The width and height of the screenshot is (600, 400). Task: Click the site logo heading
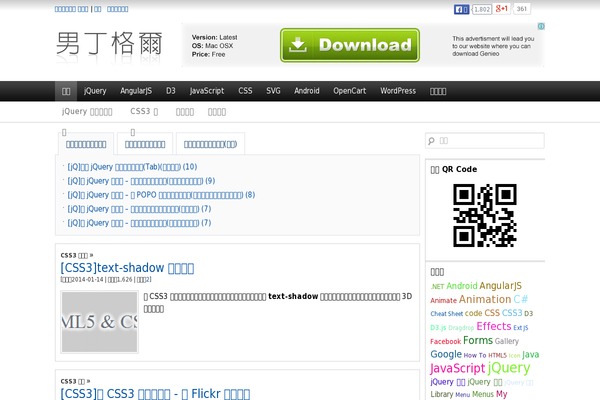(x=109, y=44)
